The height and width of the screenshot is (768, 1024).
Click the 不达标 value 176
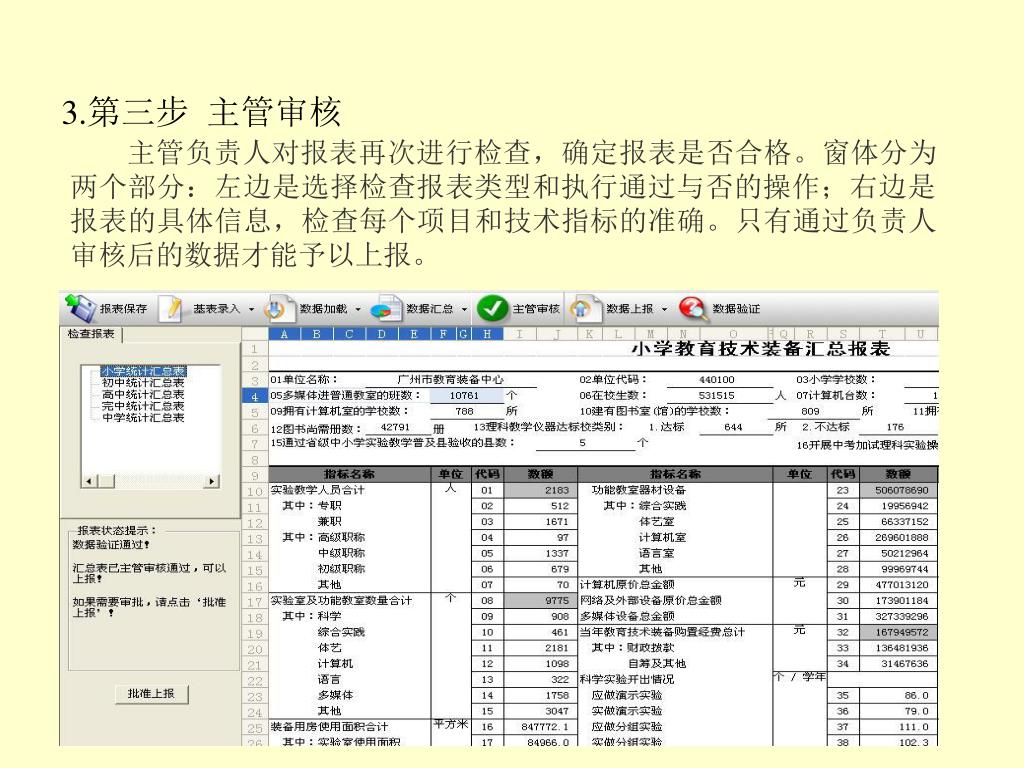[x=895, y=427]
